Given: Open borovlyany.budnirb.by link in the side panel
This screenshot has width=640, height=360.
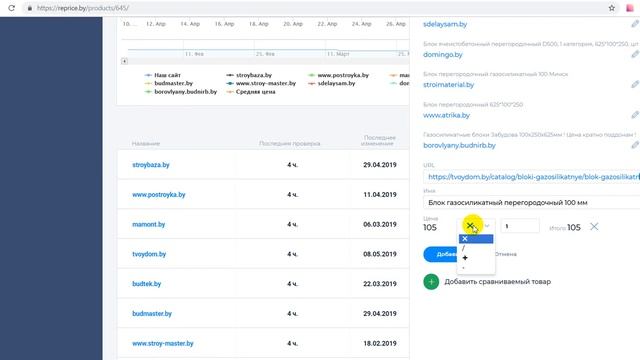Looking at the screenshot, I should pyautogui.click(x=459, y=145).
